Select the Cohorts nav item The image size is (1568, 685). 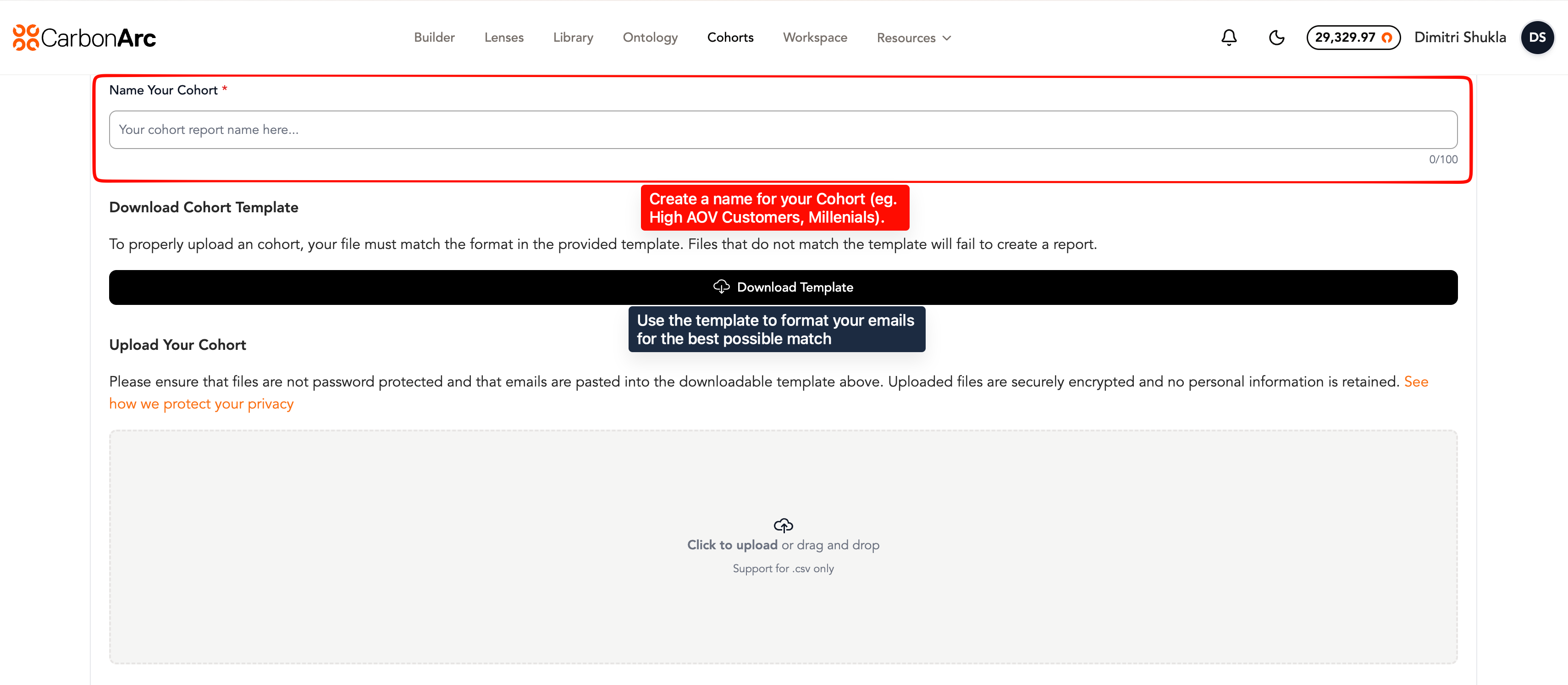(x=730, y=38)
